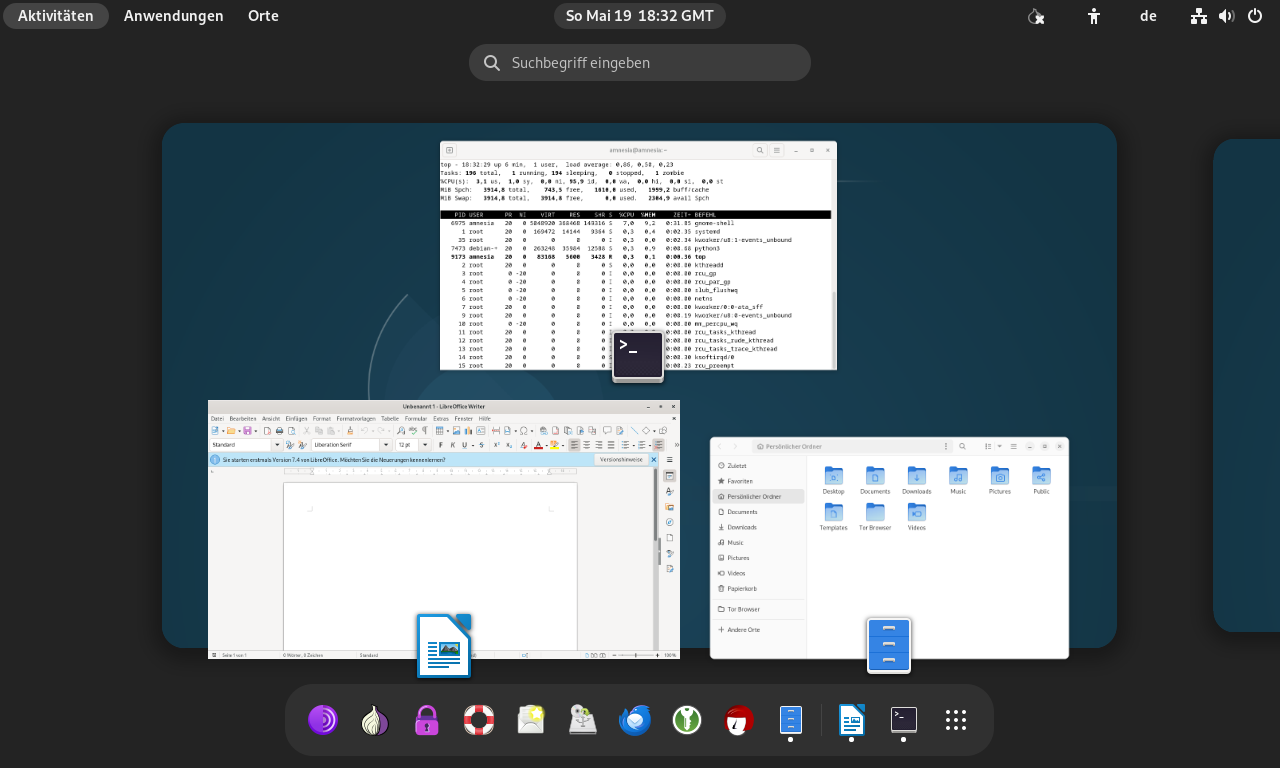Expand highlight color dropdown arrow in Writer
This screenshot has width=1280, height=768.
(x=563, y=445)
